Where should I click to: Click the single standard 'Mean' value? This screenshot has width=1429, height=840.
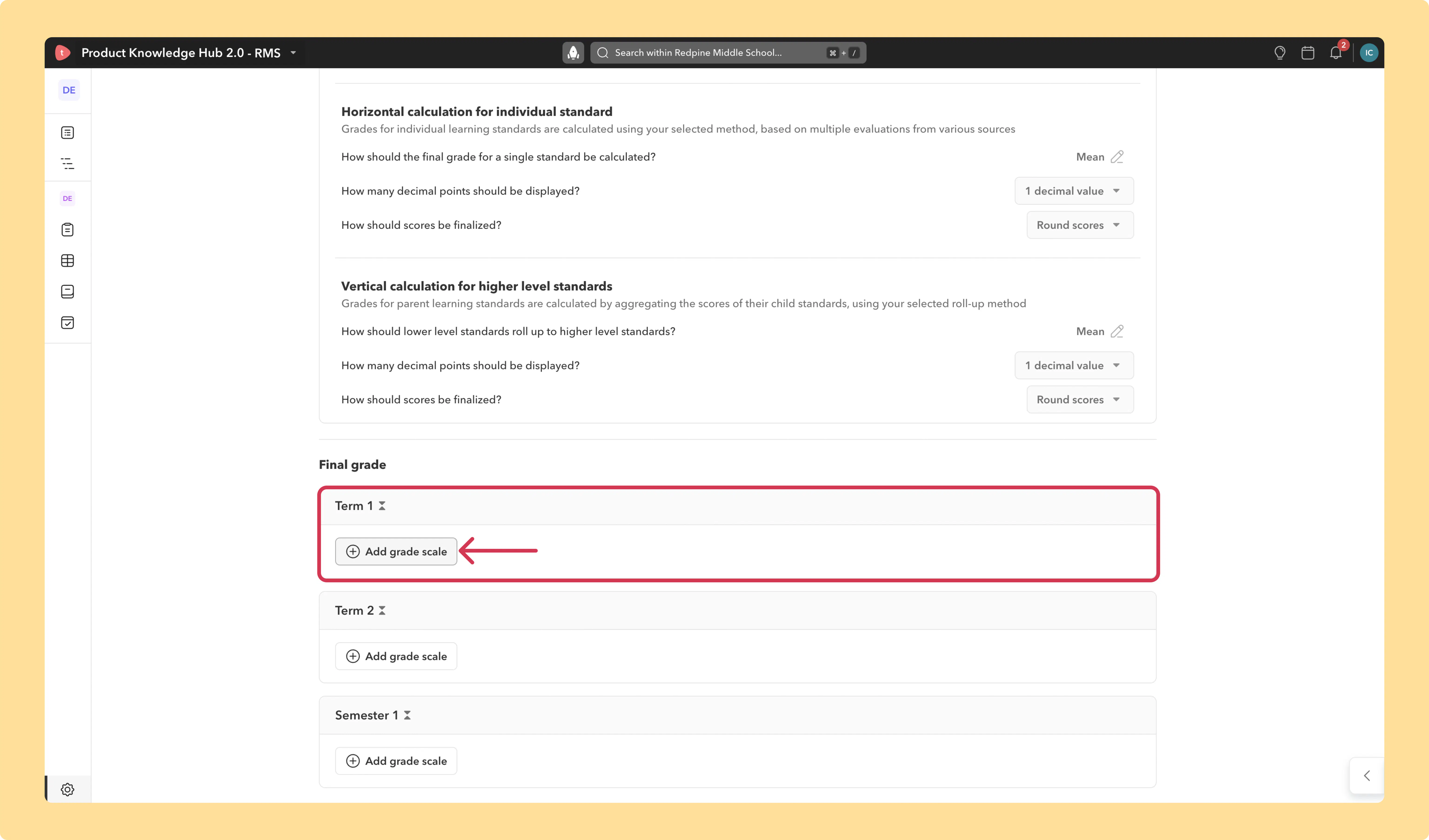1090,157
